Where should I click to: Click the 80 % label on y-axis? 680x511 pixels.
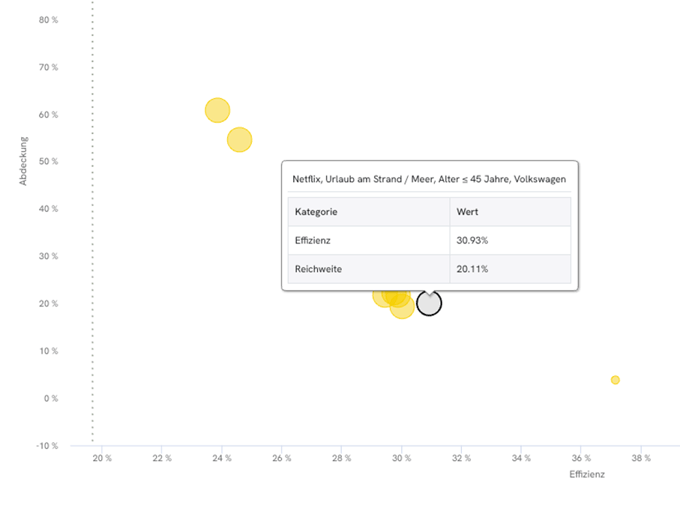[x=48, y=20]
